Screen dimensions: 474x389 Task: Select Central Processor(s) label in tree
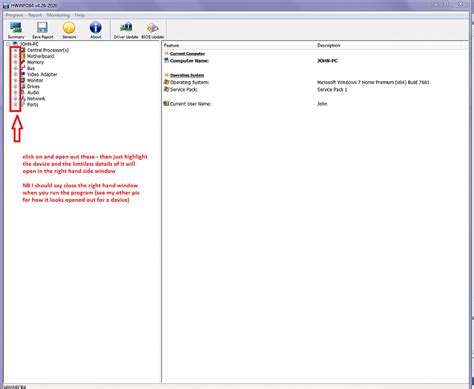click(48, 50)
